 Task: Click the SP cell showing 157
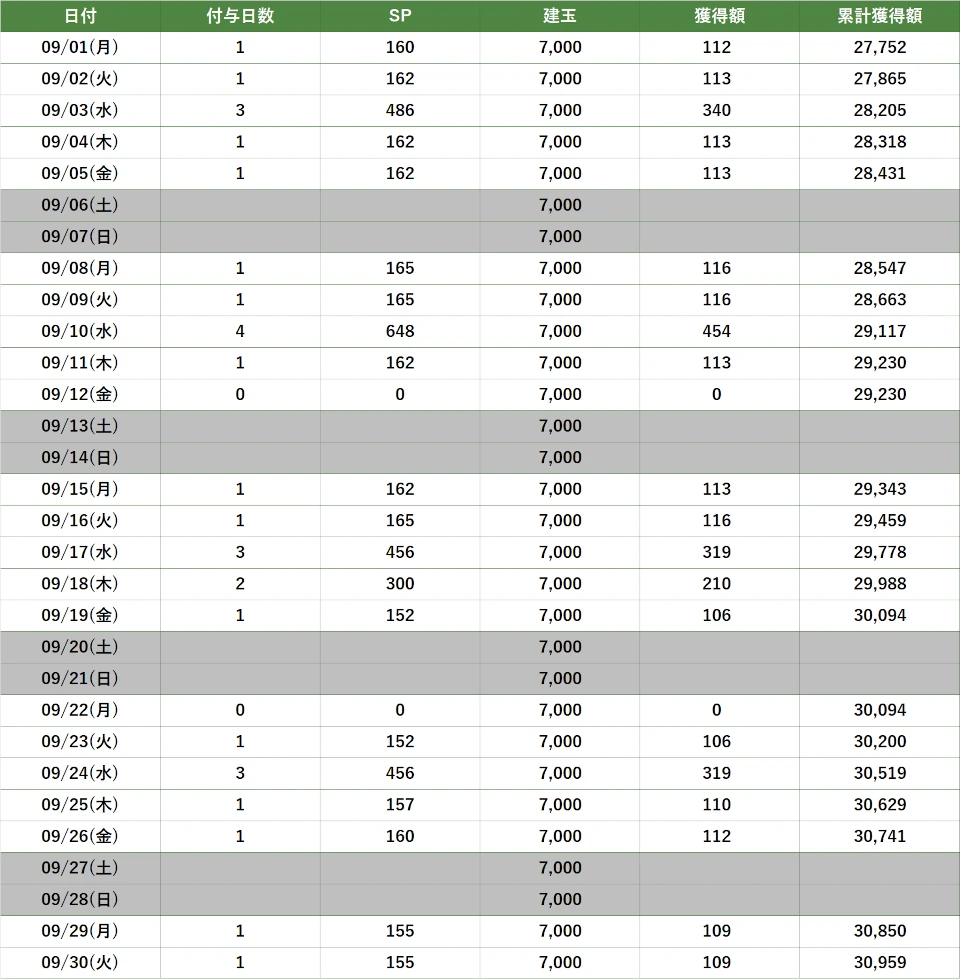tap(400, 804)
